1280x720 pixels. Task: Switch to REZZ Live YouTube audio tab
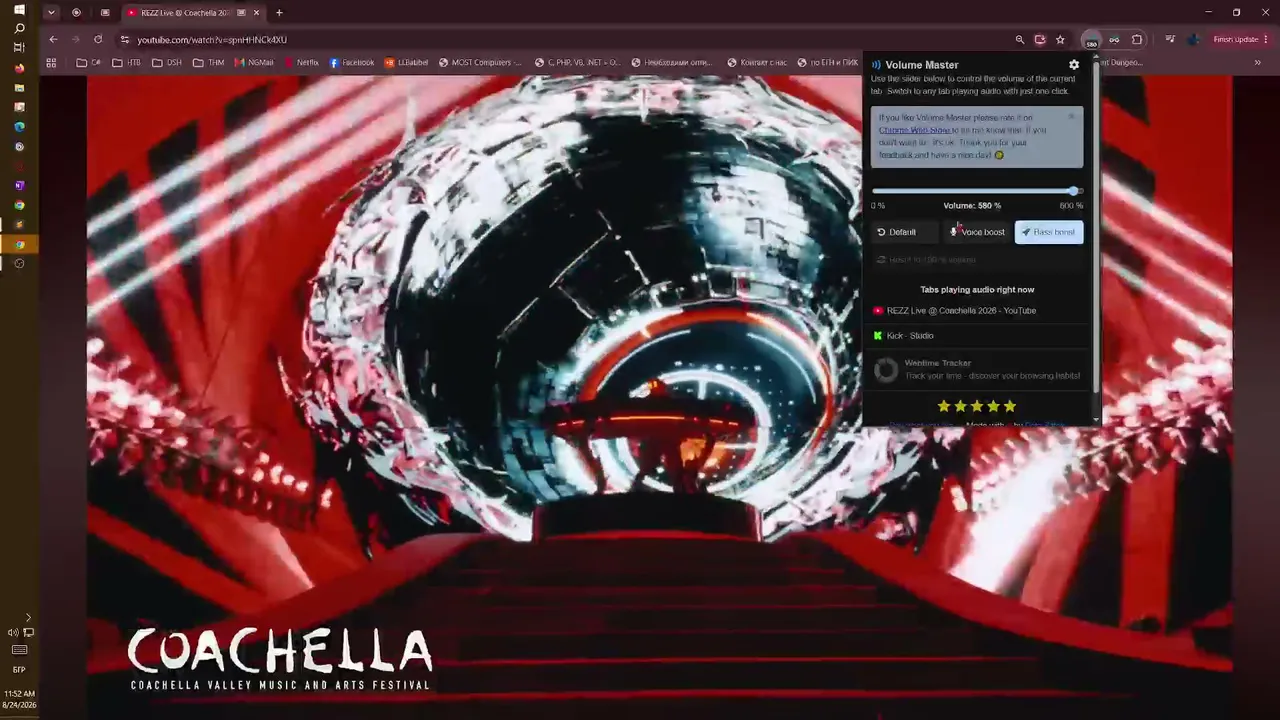[977, 311]
